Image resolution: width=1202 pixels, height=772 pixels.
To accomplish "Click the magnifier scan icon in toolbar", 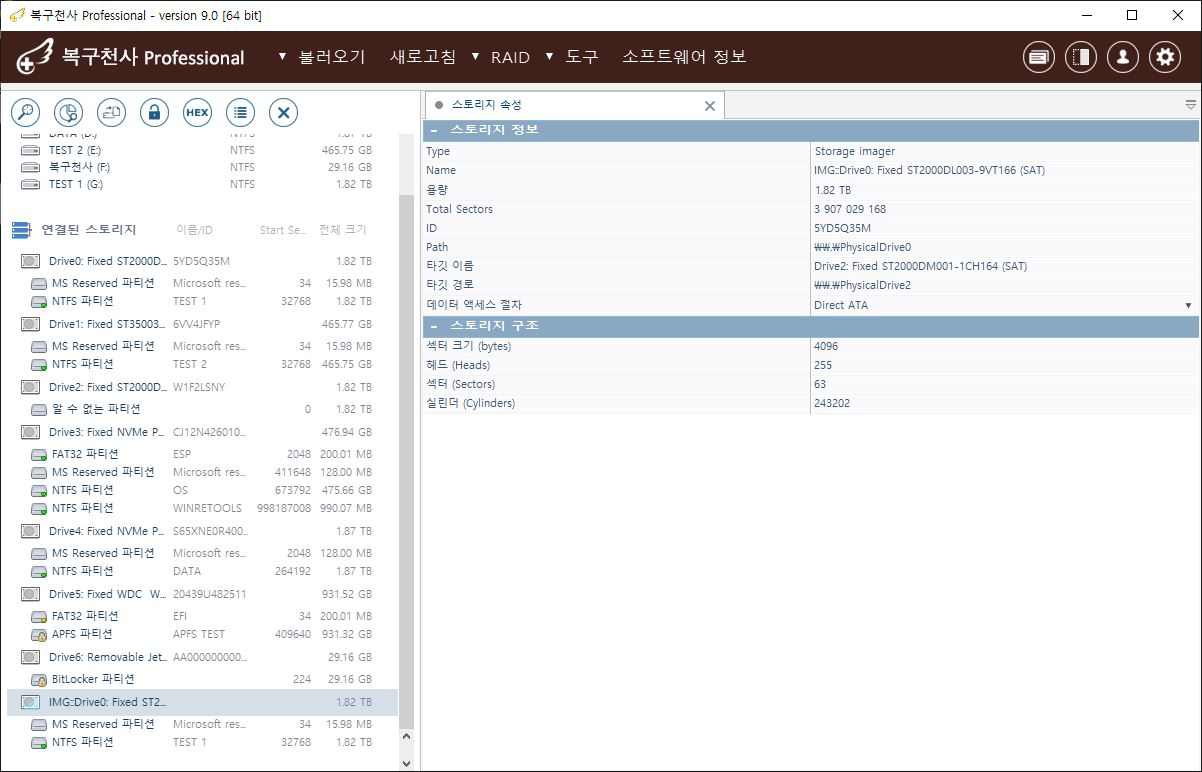I will [25, 112].
